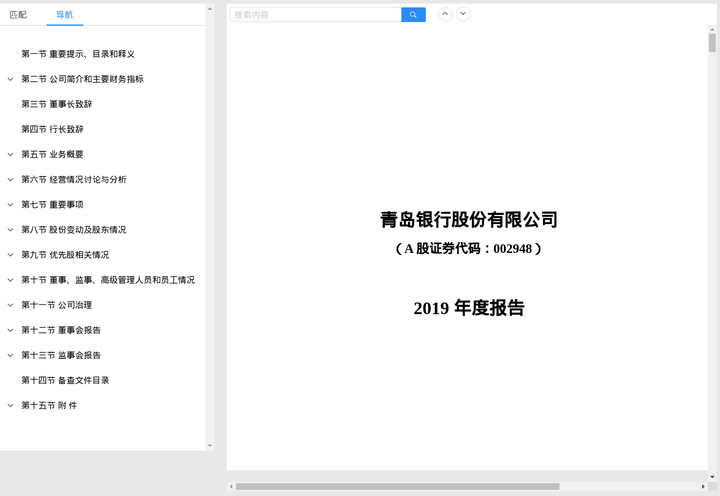The width and height of the screenshot is (720, 496).
Task: Expand 第七节 重要事项 chevron
Action: coord(10,205)
